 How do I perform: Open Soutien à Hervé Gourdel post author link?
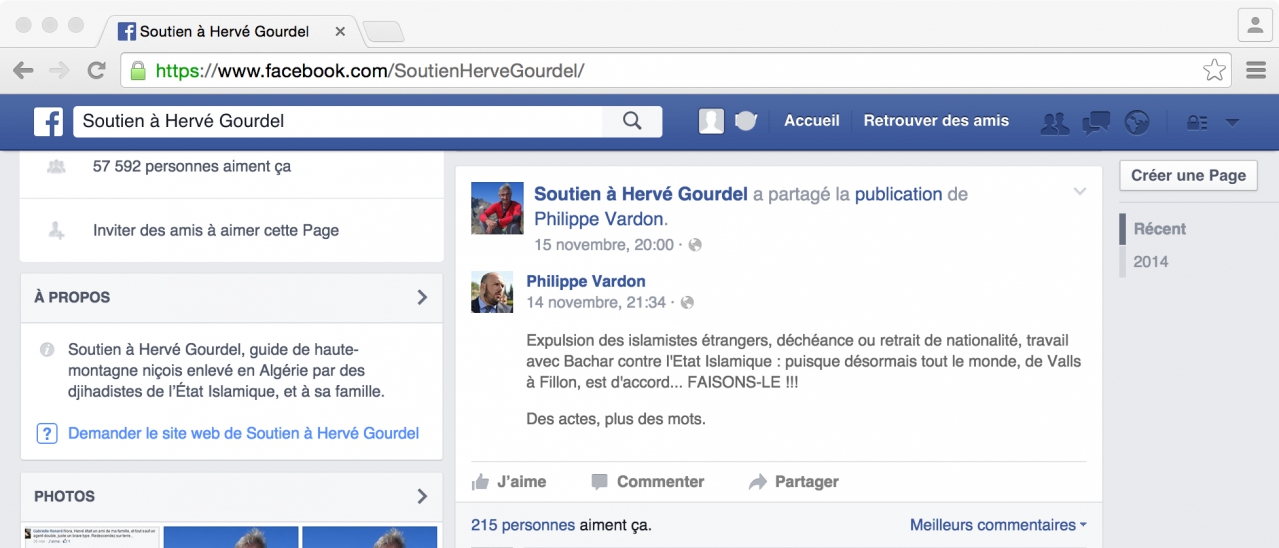point(641,194)
